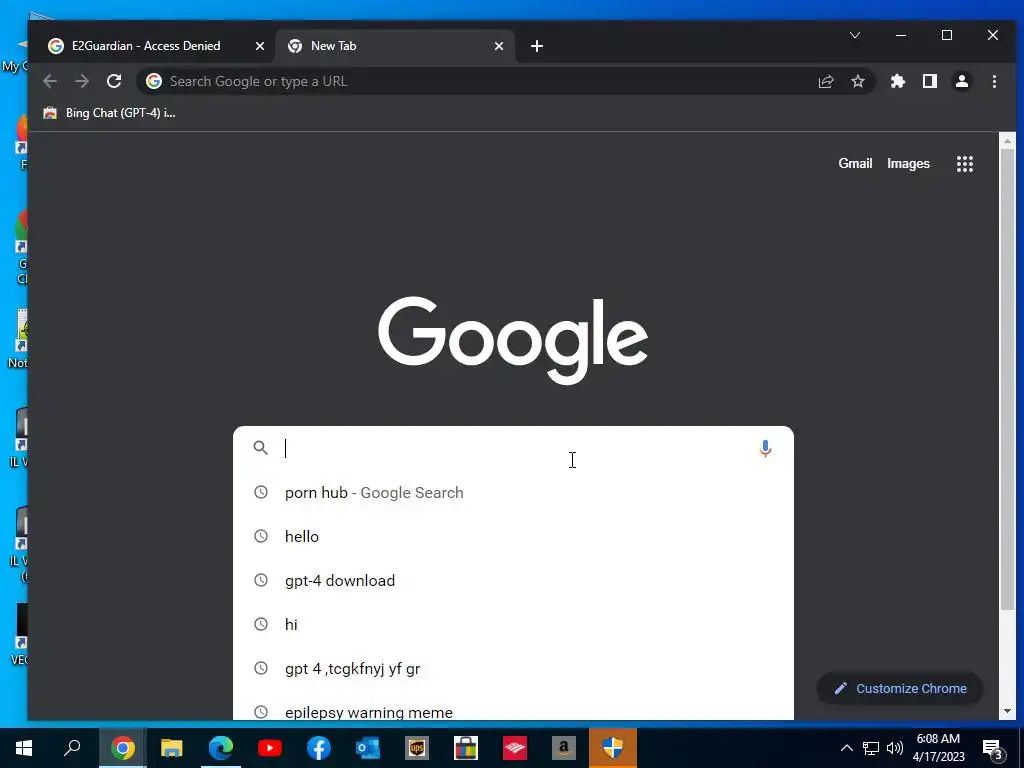Open the tab search dropdown chevron
Viewport: 1024px width, 768px height.
(x=855, y=35)
